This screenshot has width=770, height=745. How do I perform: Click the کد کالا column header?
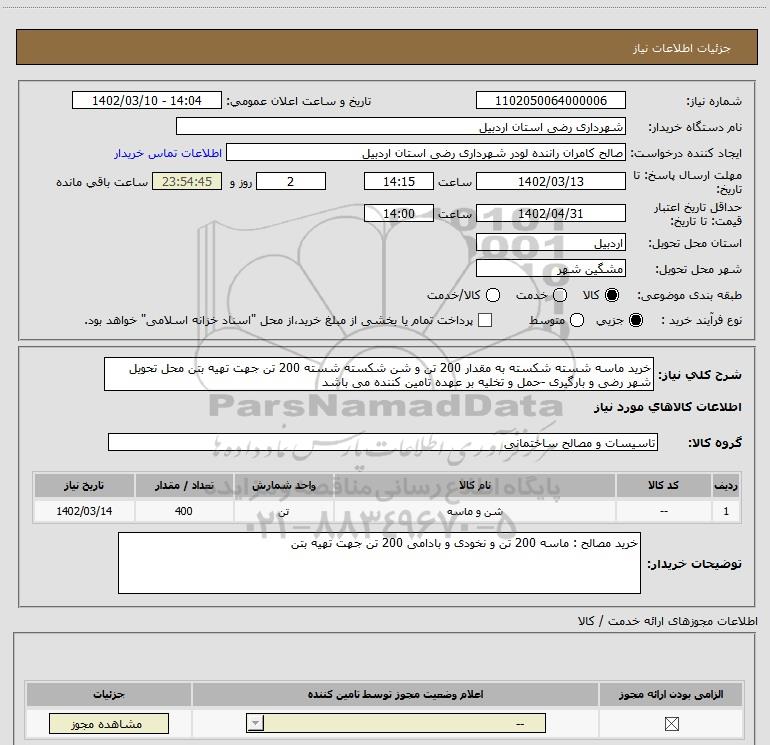pyautogui.click(x=663, y=486)
